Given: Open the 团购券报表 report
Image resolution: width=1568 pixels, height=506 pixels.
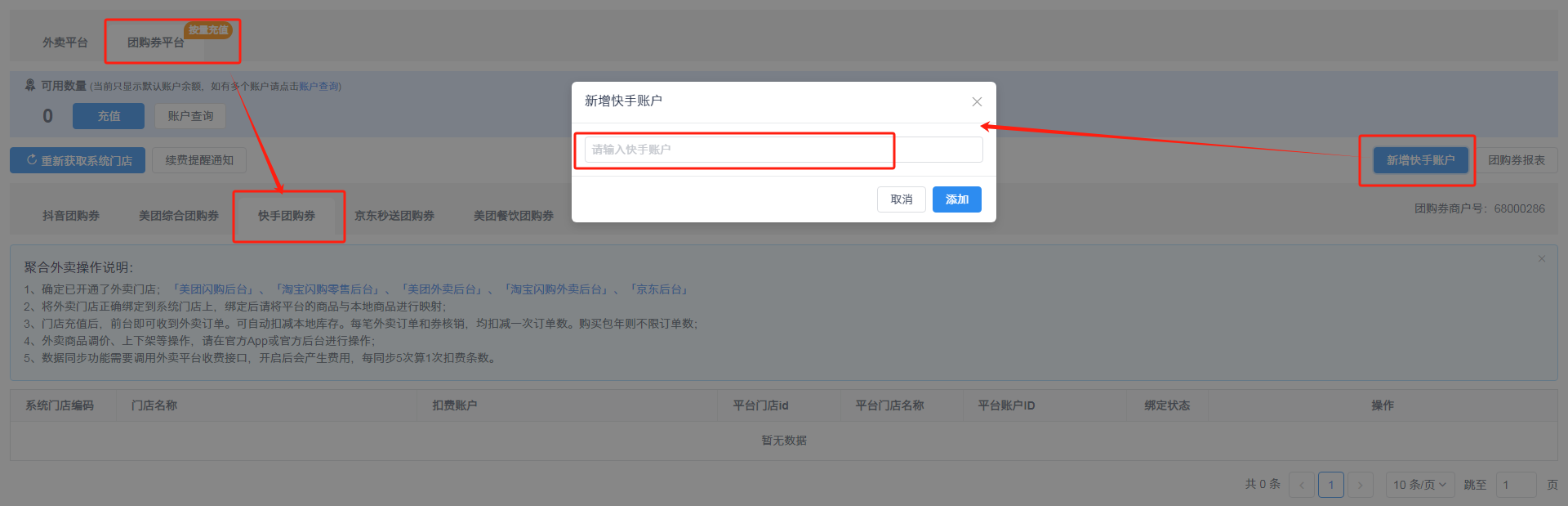Looking at the screenshot, I should [1517, 160].
